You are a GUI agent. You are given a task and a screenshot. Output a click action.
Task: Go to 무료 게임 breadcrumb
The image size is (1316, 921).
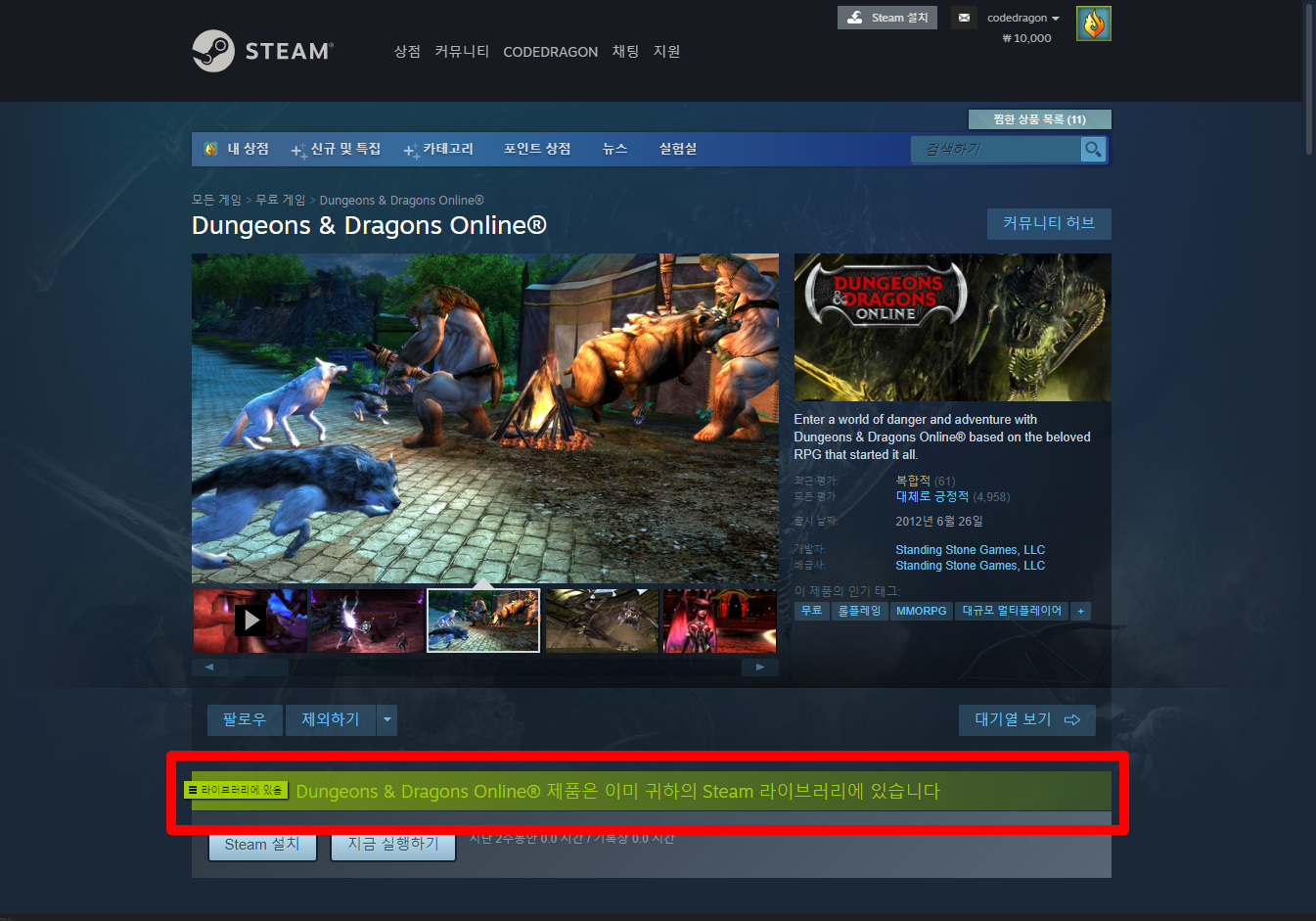click(281, 200)
